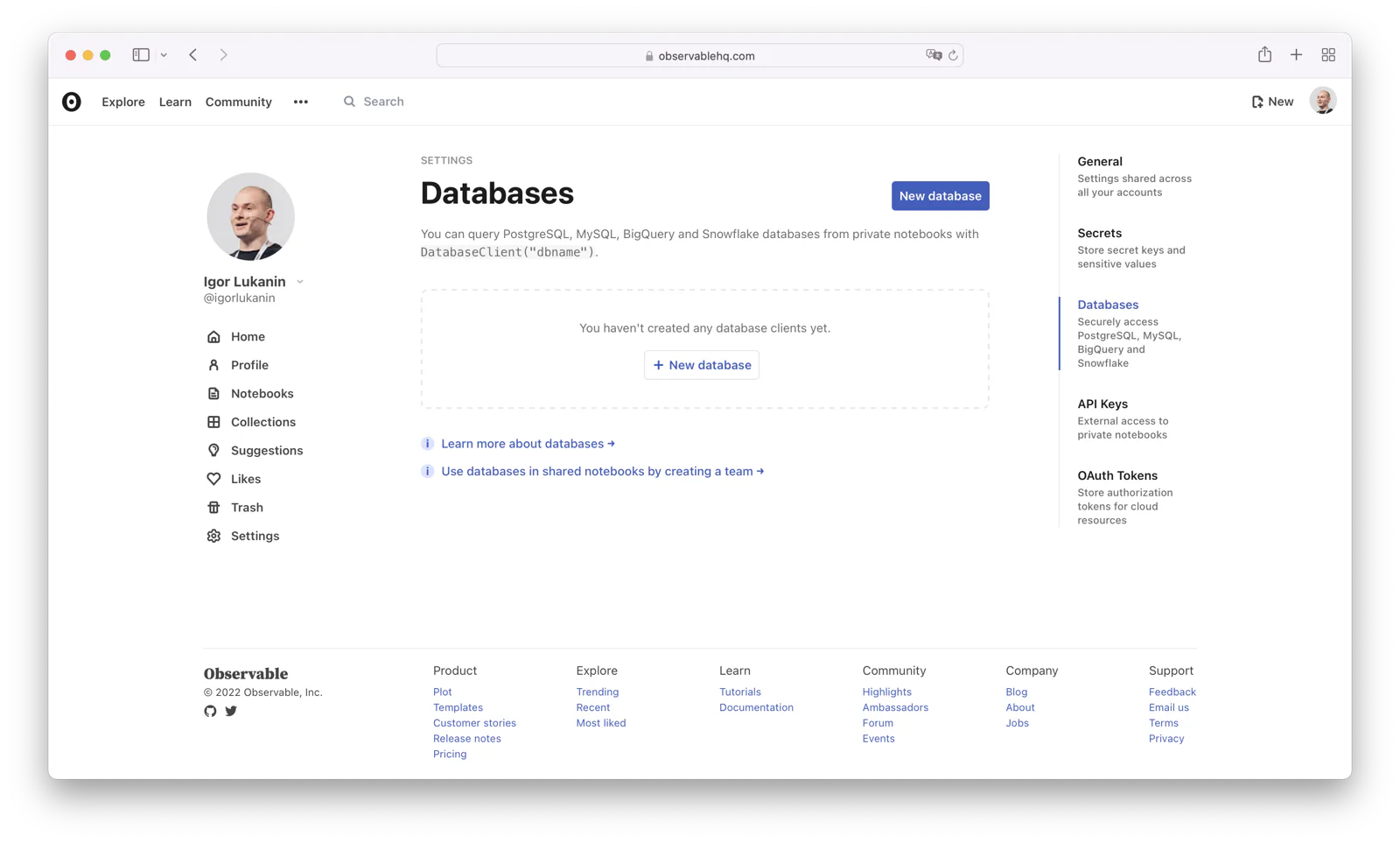Click the Trash bin icon
This screenshot has width=1400, height=843.
(213, 508)
